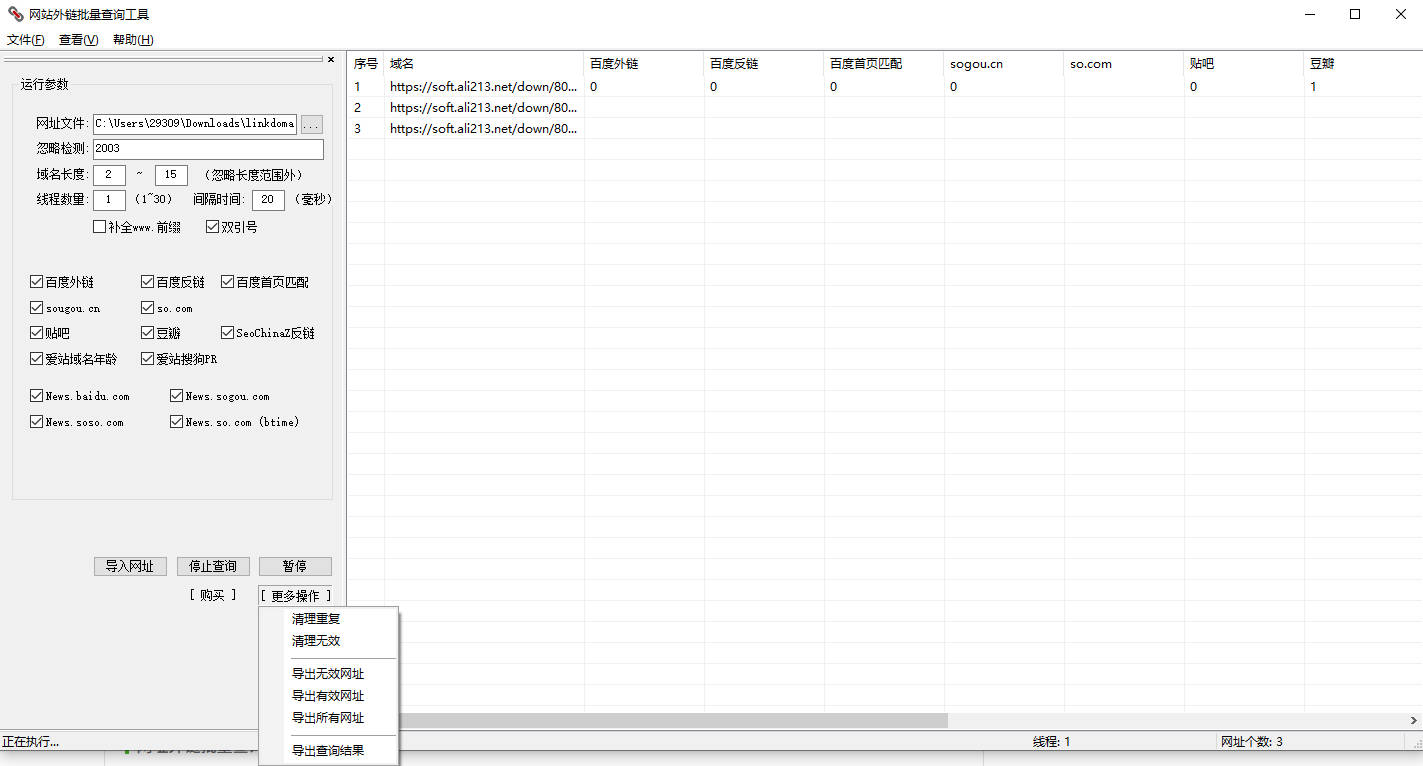Viewport: 1423px width, 766px height.
Task: Click 网址个数: 3 in status bar
Action: point(1252,742)
